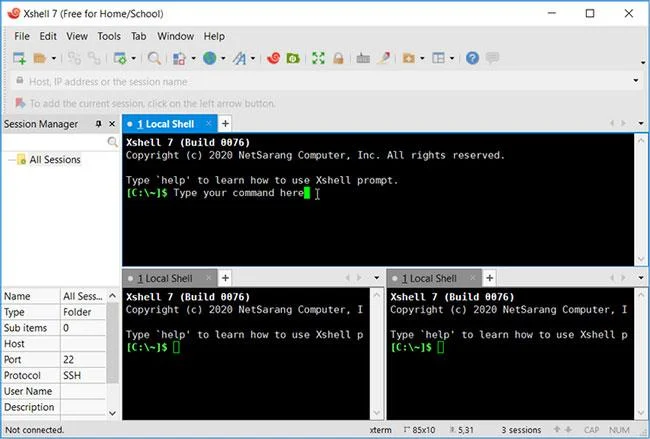Viewport: 650px width, 439px height.
Task: Click the green Xmanager toolbar icon
Action: point(293,58)
